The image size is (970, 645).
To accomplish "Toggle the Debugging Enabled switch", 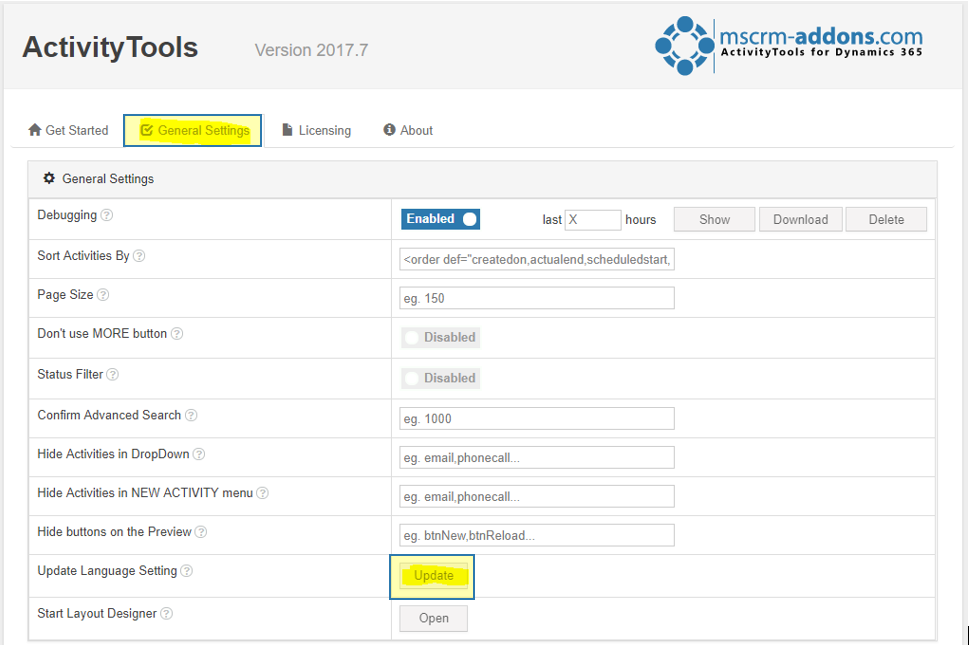I will point(440,219).
